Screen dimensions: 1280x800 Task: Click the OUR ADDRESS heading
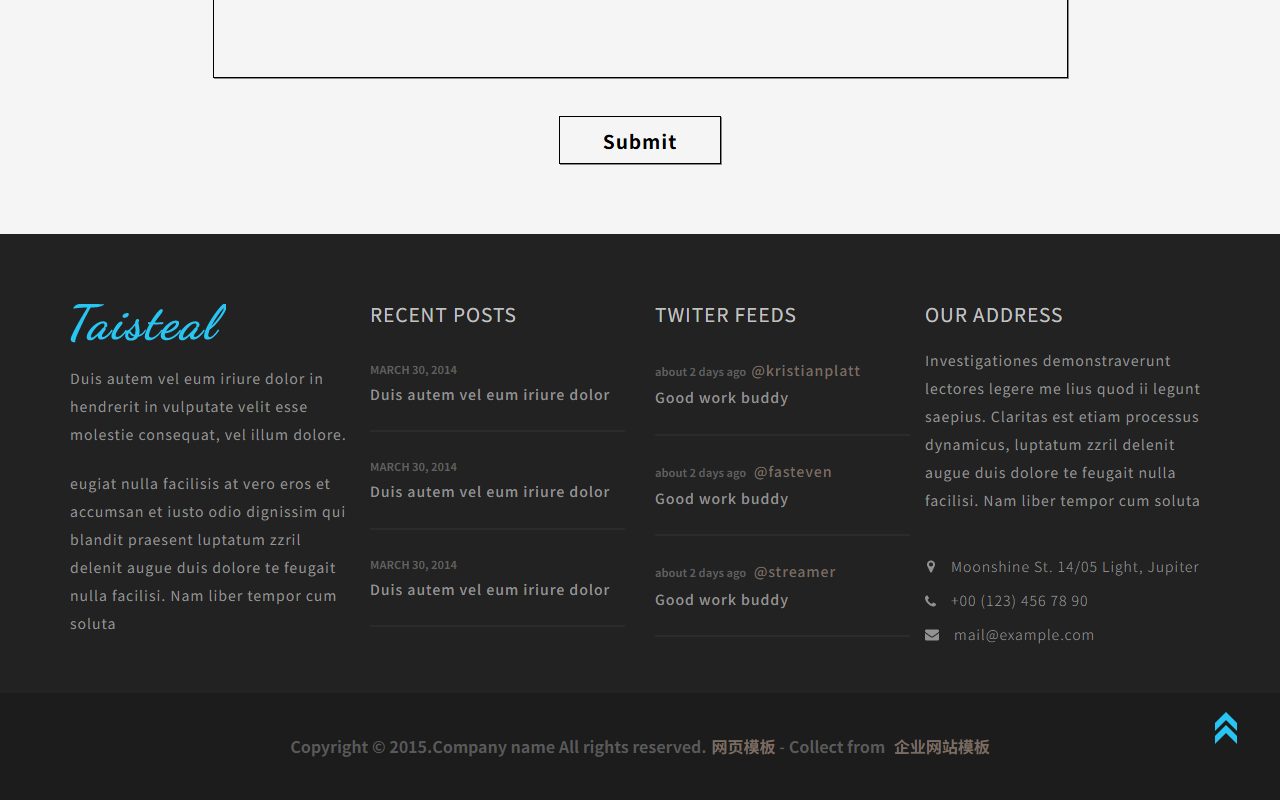(994, 315)
